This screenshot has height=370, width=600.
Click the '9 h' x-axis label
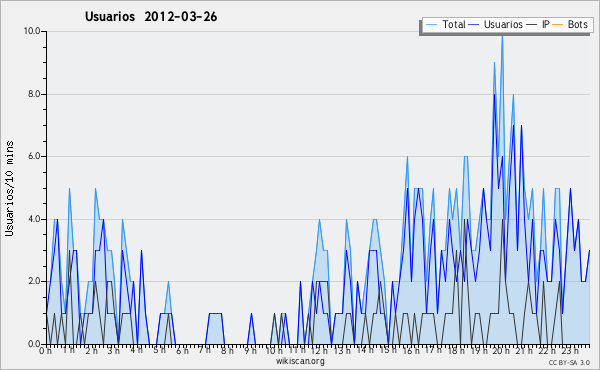250,351
